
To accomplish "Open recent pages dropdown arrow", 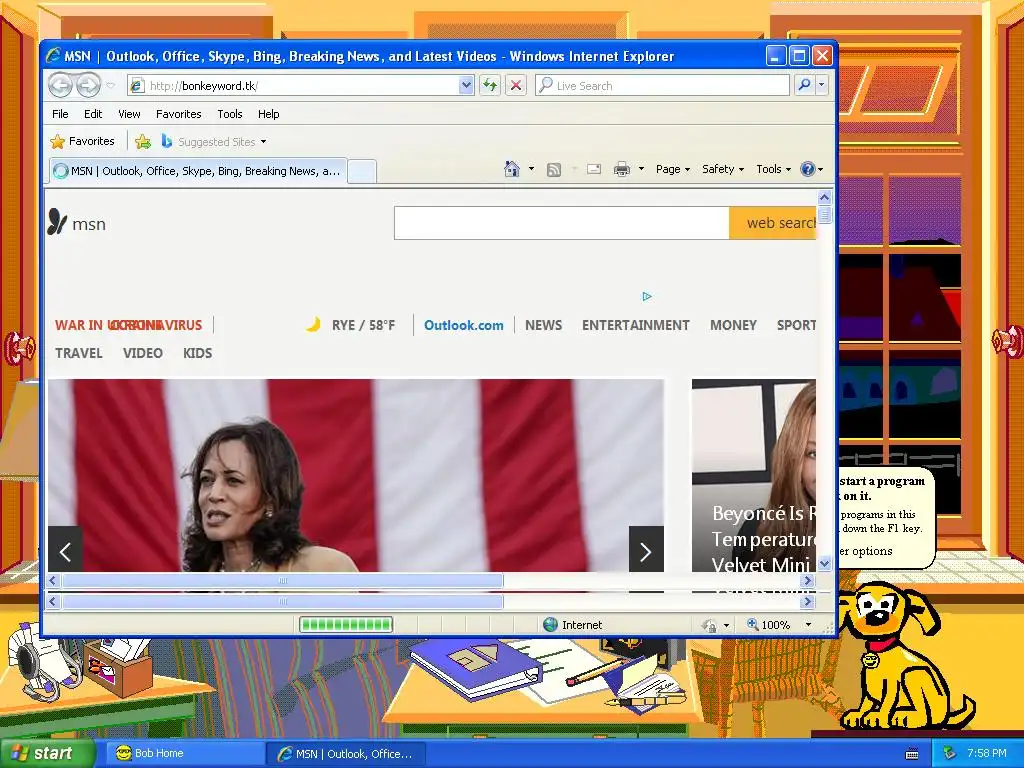I will (x=110, y=86).
